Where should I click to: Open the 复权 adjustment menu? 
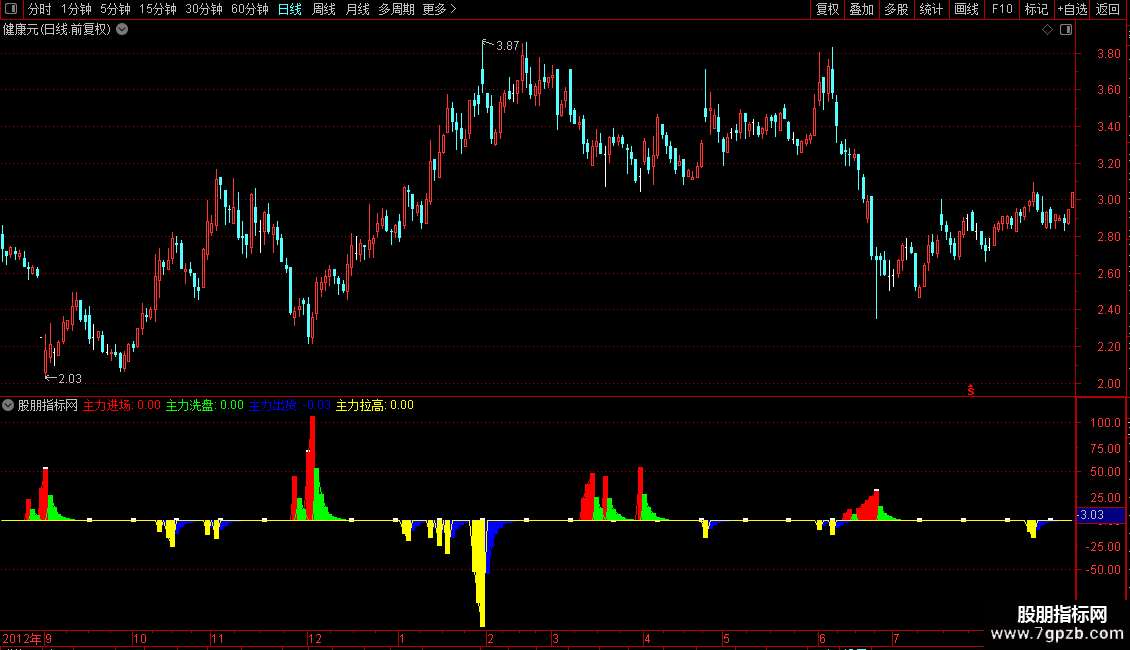(x=827, y=9)
